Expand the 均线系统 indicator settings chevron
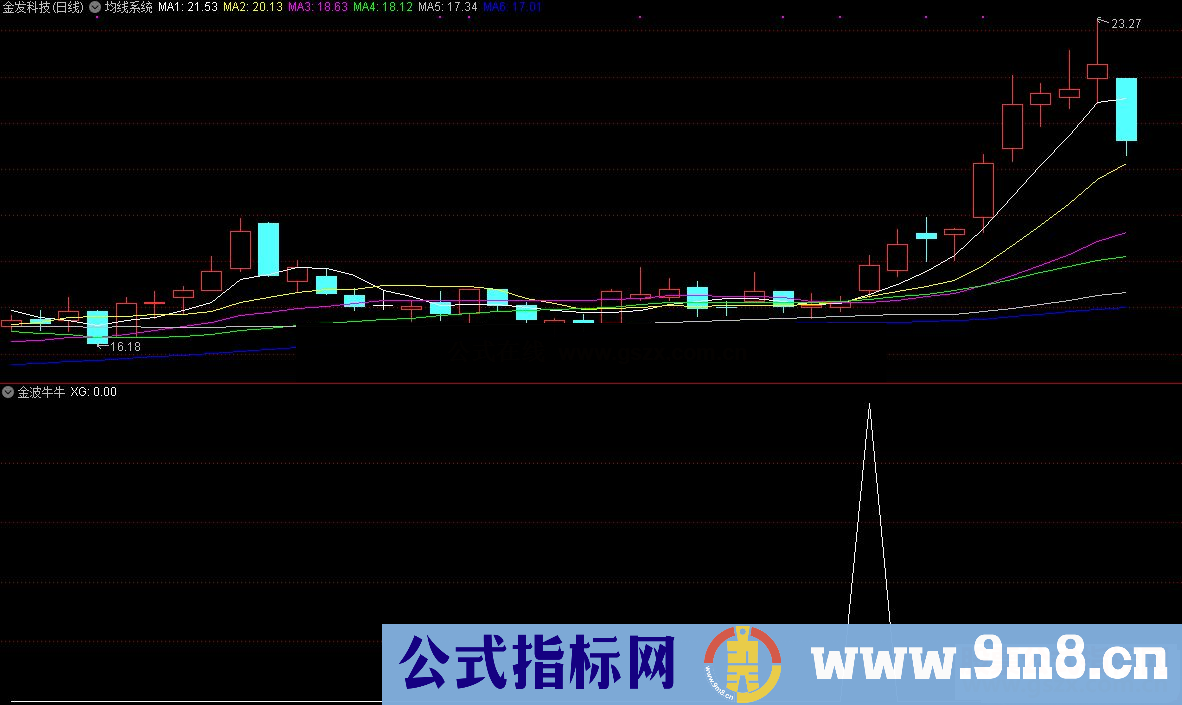This screenshot has height=705, width=1182. click(x=95, y=8)
